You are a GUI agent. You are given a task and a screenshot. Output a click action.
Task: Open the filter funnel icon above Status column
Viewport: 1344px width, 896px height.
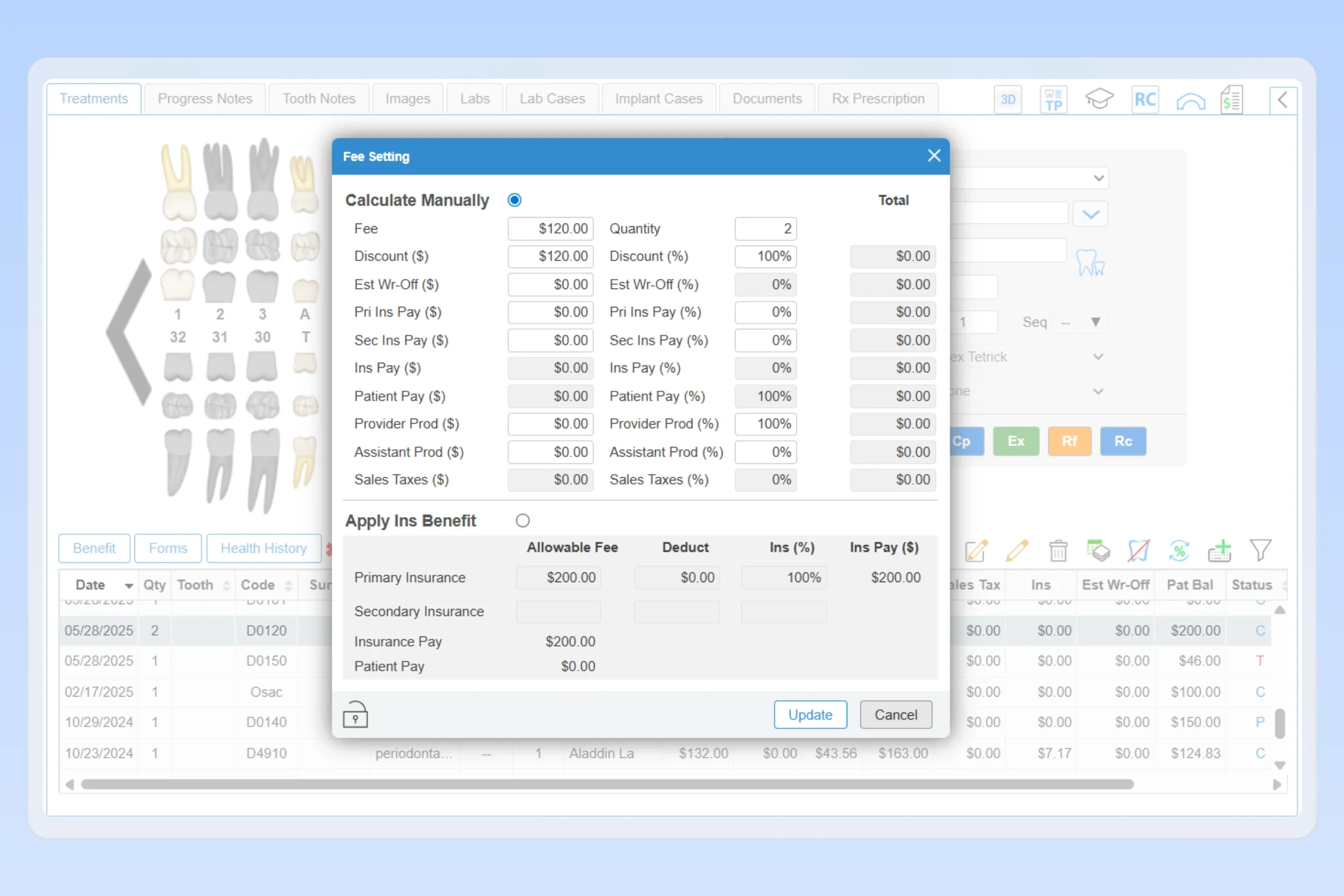(x=1261, y=550)
